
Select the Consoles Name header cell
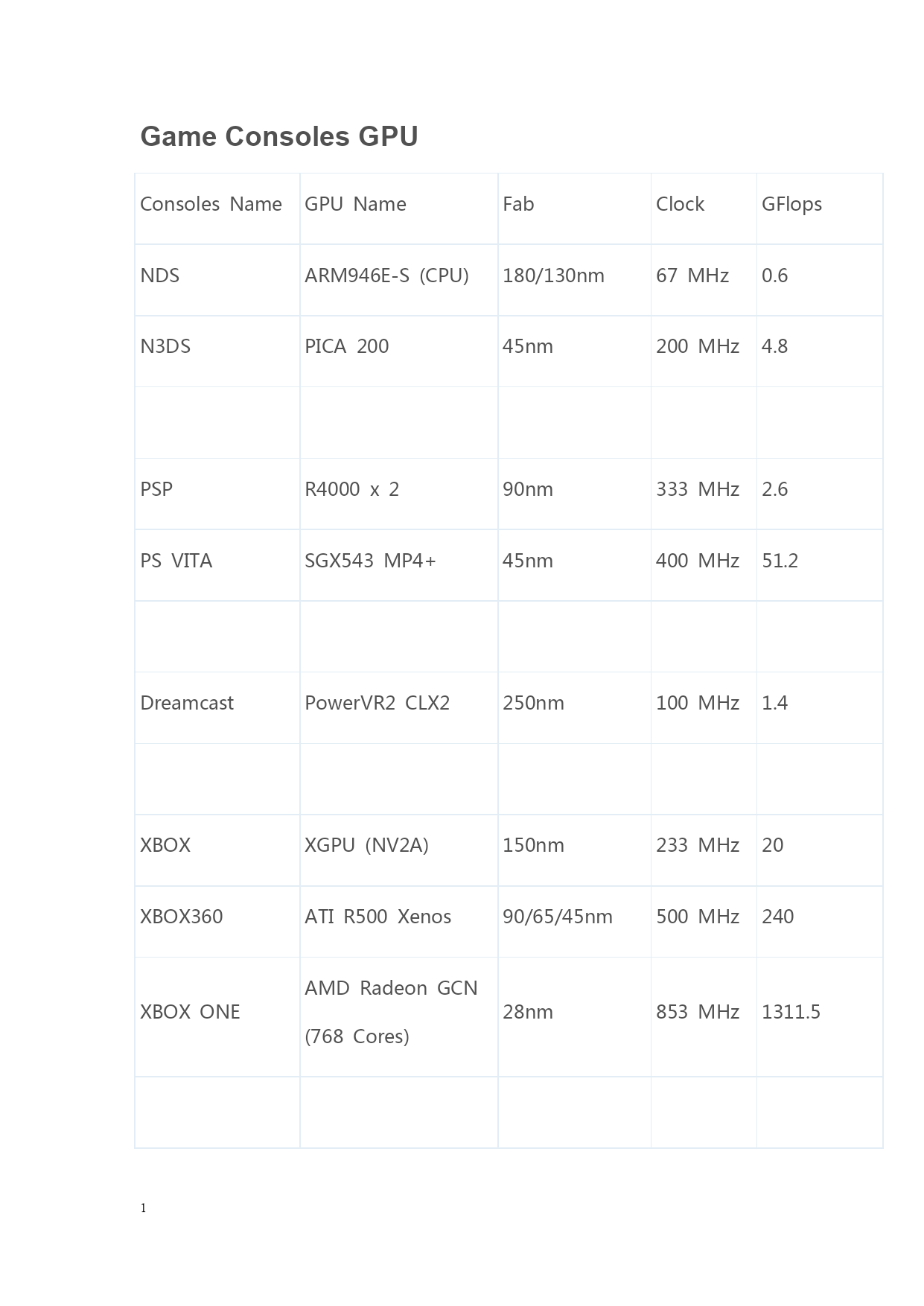[x=217, y=208]
